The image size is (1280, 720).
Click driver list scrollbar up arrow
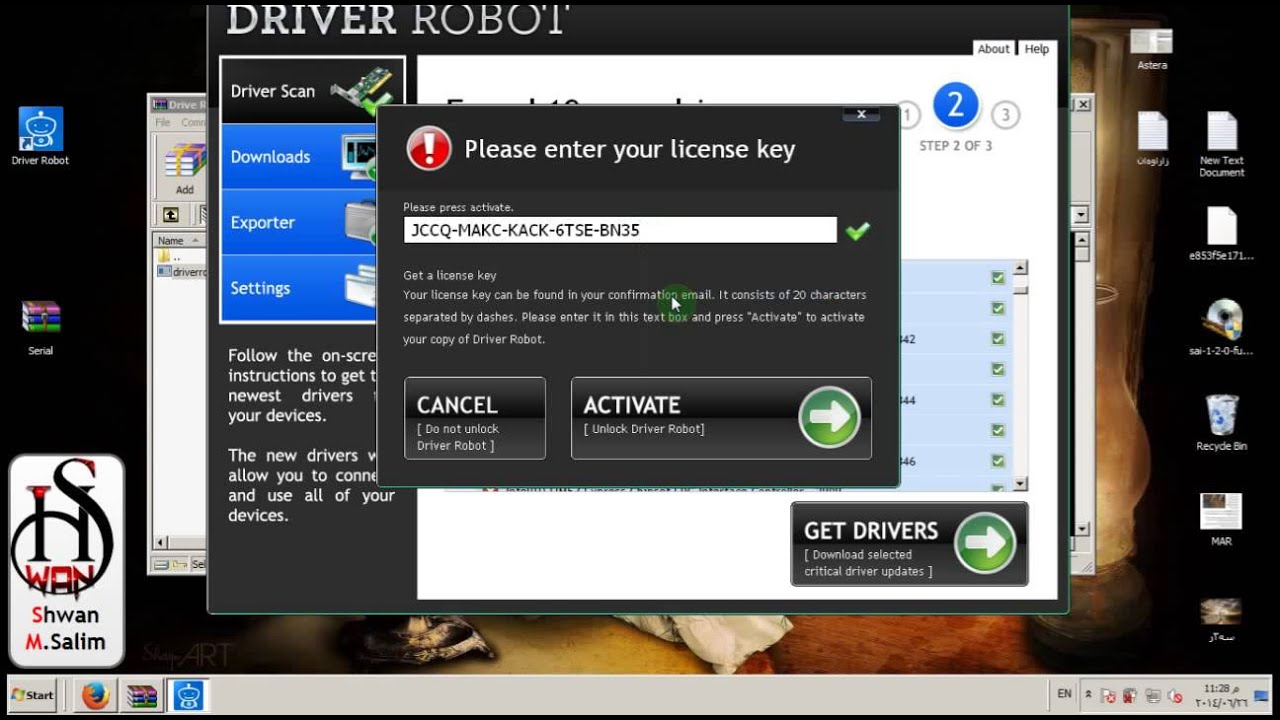[x=1020, y=268]
